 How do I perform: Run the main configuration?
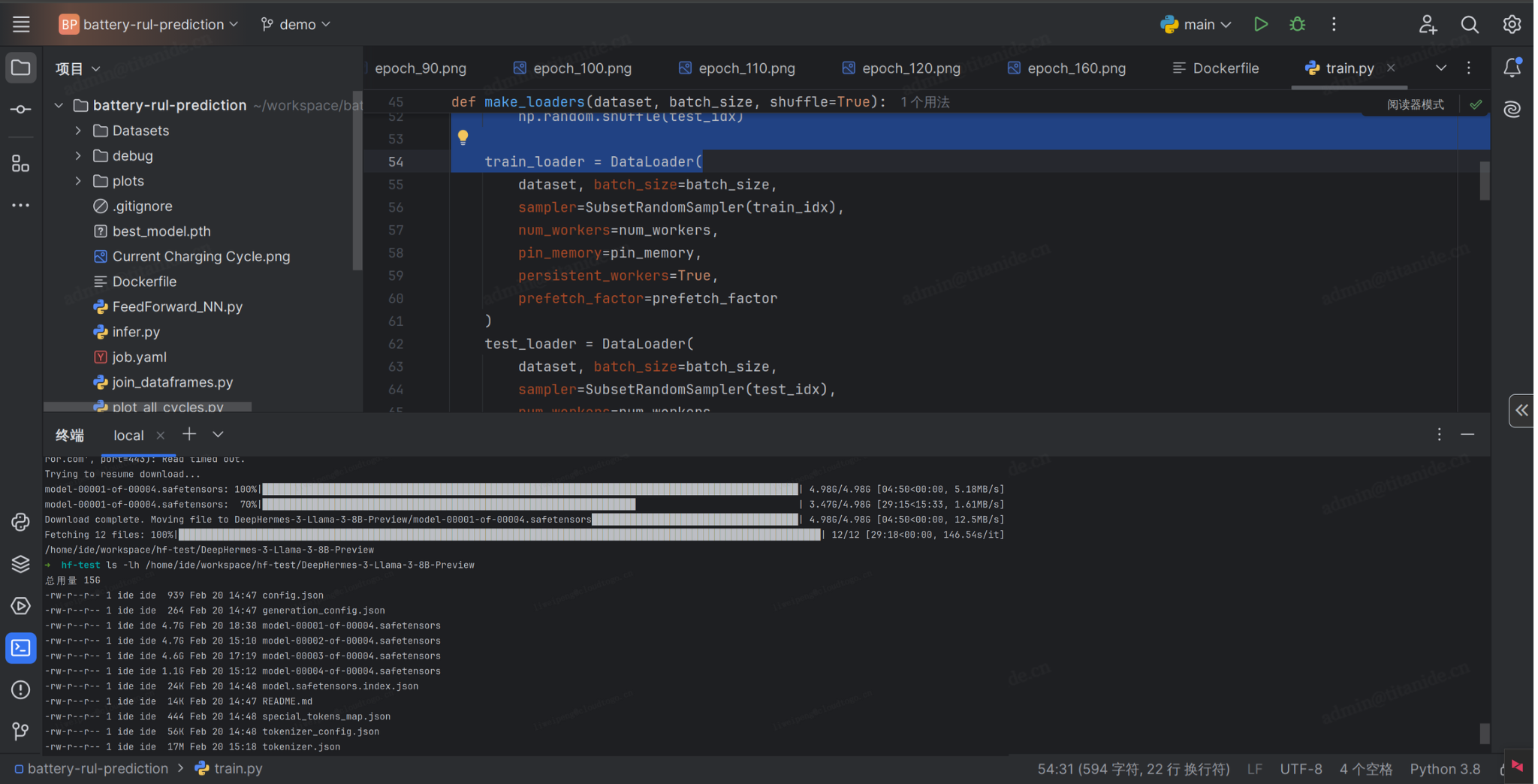(x=1261, y=24)
